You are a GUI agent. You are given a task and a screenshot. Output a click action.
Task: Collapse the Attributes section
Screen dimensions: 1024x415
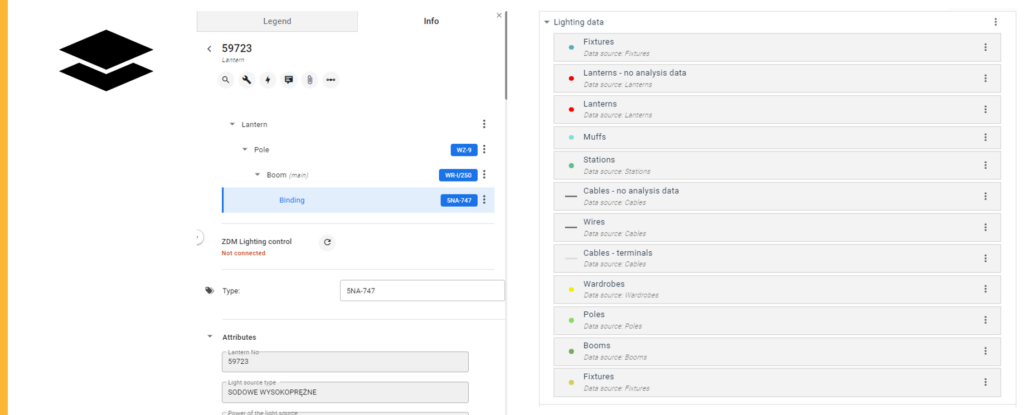[x=209, y=337]
